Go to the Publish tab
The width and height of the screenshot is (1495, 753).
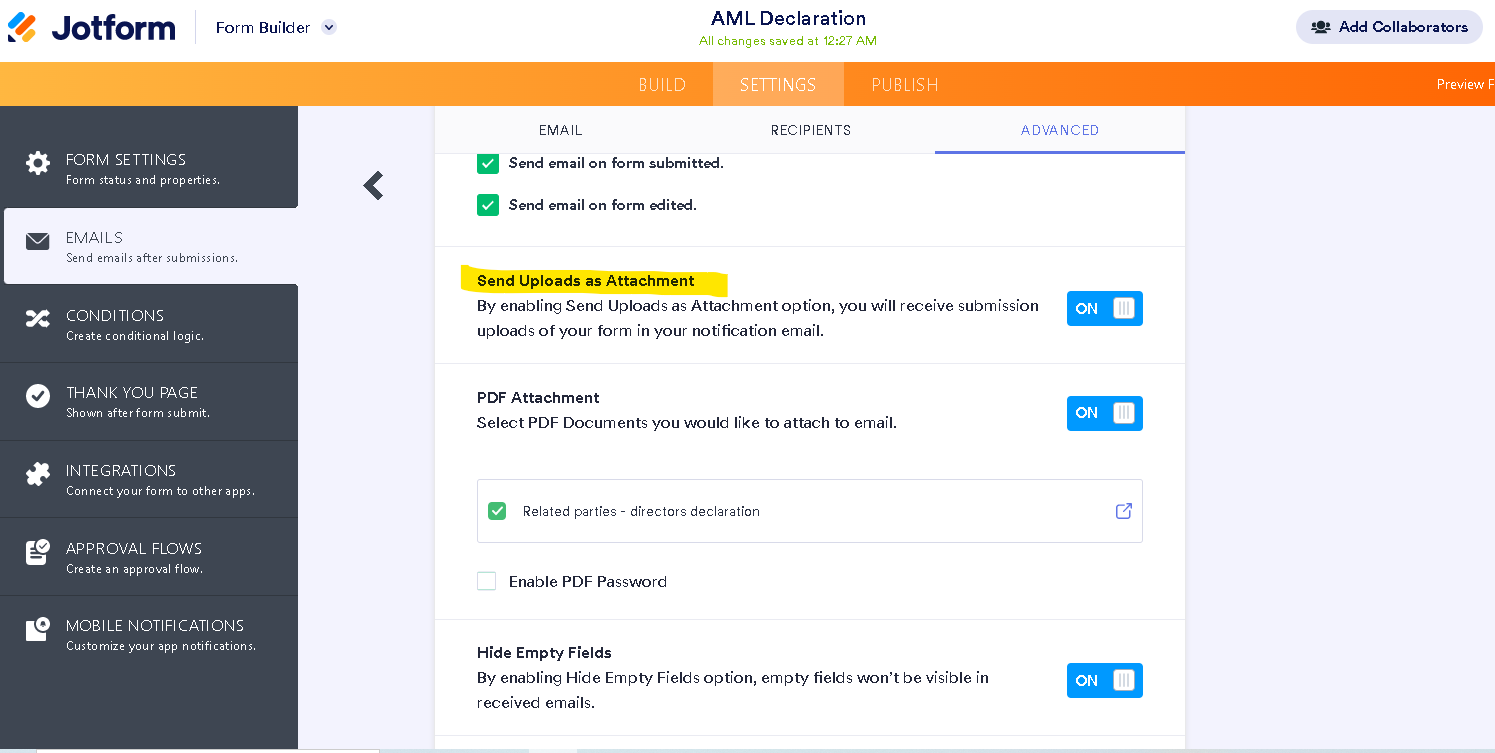tap(904, 85)
